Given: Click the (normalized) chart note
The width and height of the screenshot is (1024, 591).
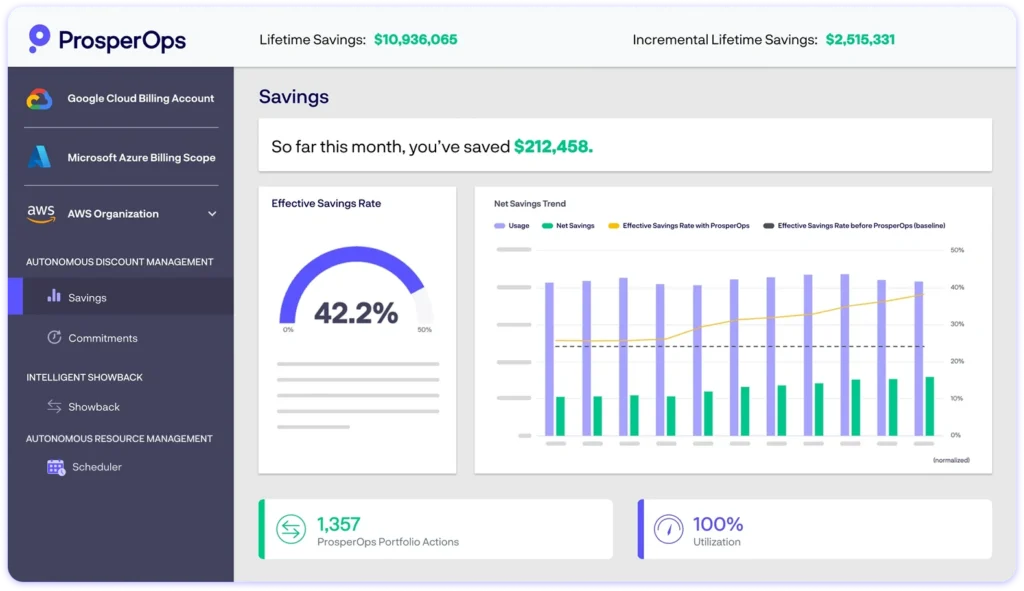Looking at the screenshot, I should pyautogui.click(x=951, y=460).
